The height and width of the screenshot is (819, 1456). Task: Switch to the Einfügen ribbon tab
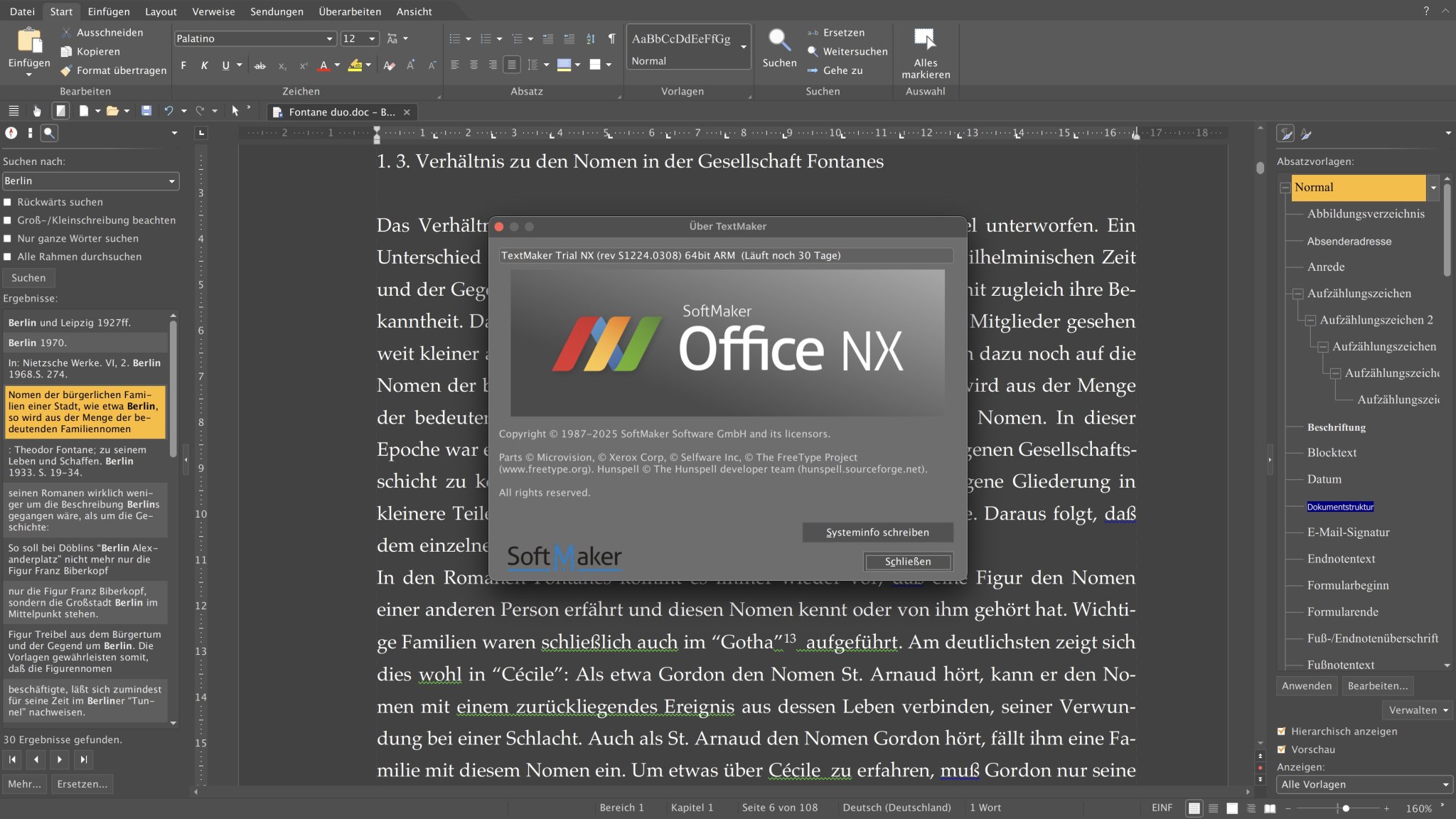[x=109, y=11]
